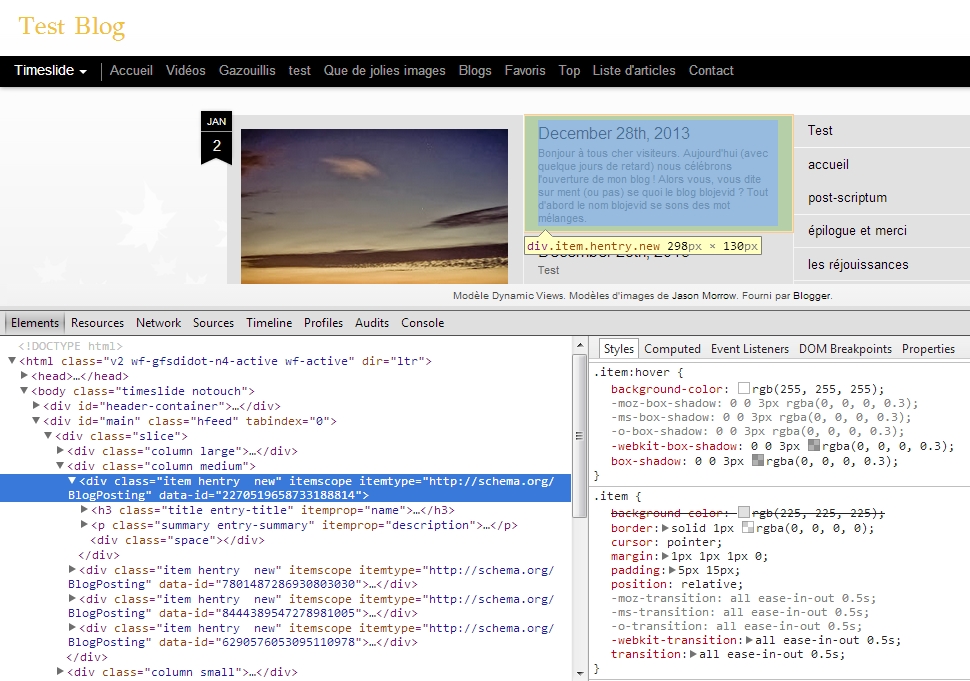This screenshot has width=970, height=681.
Task: Follow the Blogger footer link
Action: coord(812,296)
